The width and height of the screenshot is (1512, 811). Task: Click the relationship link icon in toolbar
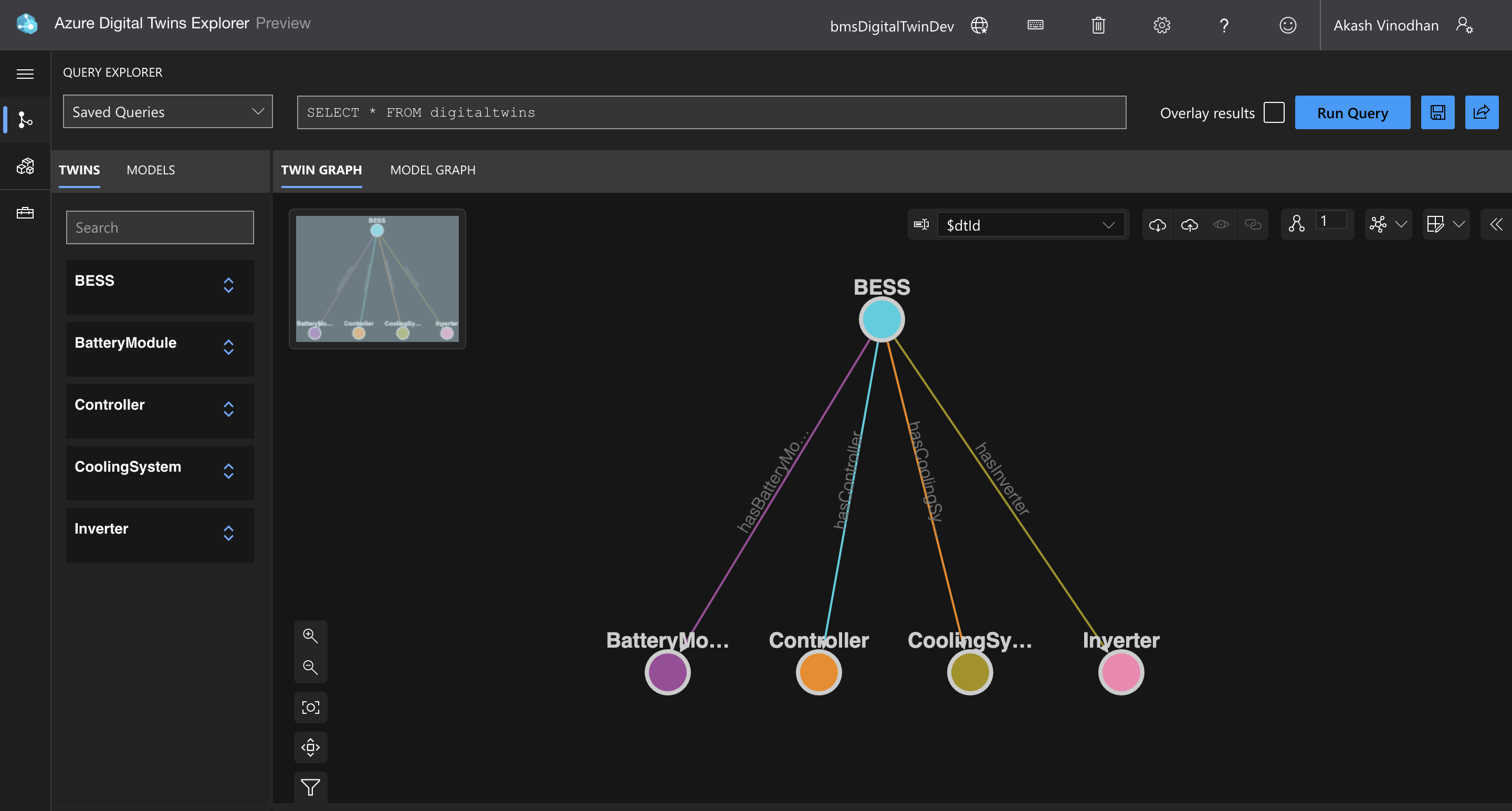point(1253,224)
